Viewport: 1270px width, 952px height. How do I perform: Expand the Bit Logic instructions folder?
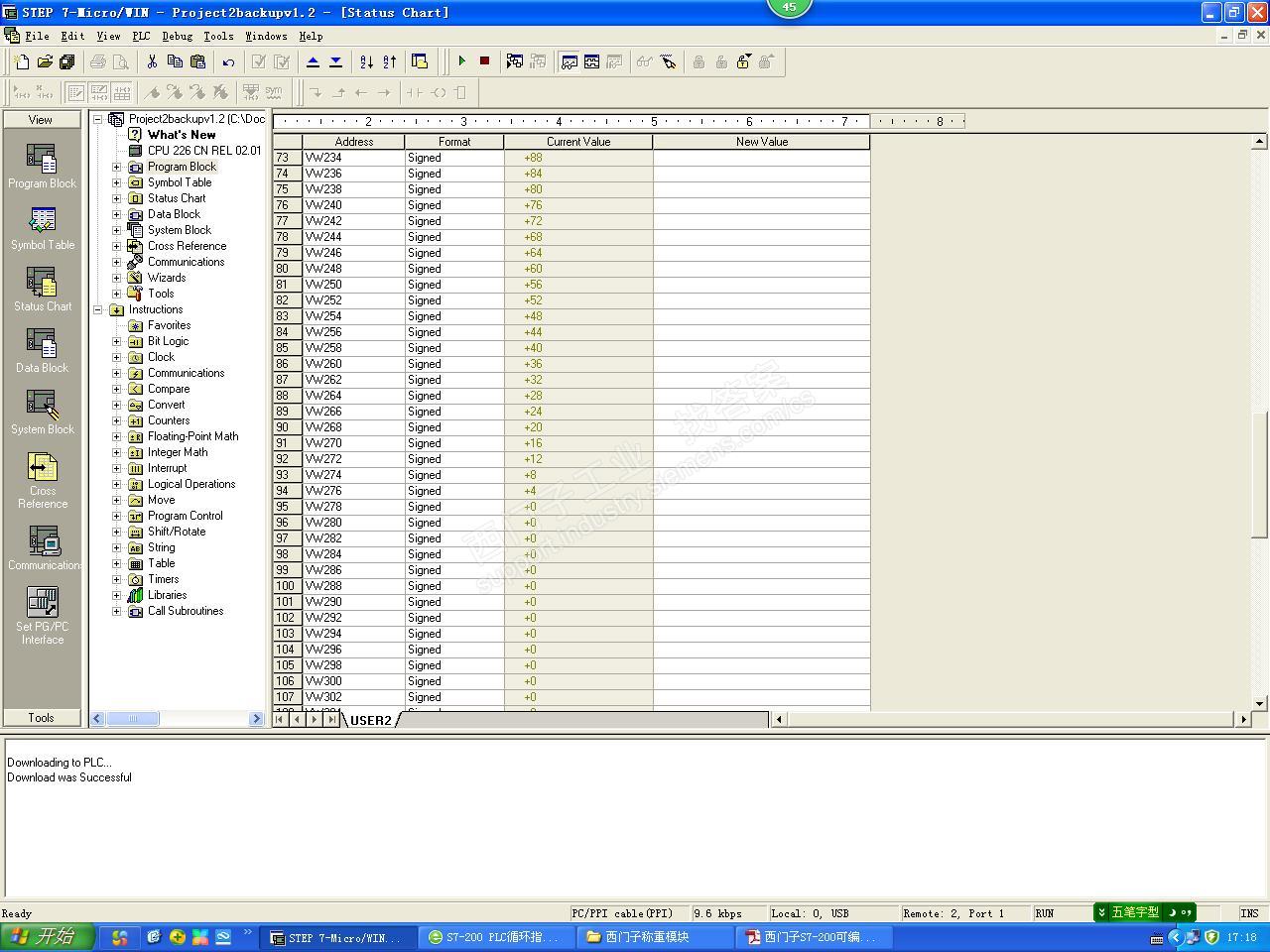tap(117, 341)
